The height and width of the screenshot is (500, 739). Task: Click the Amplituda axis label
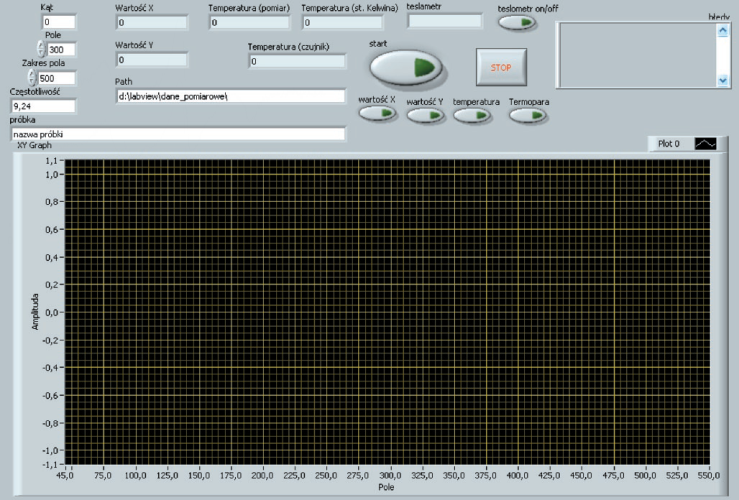[35, 311]
